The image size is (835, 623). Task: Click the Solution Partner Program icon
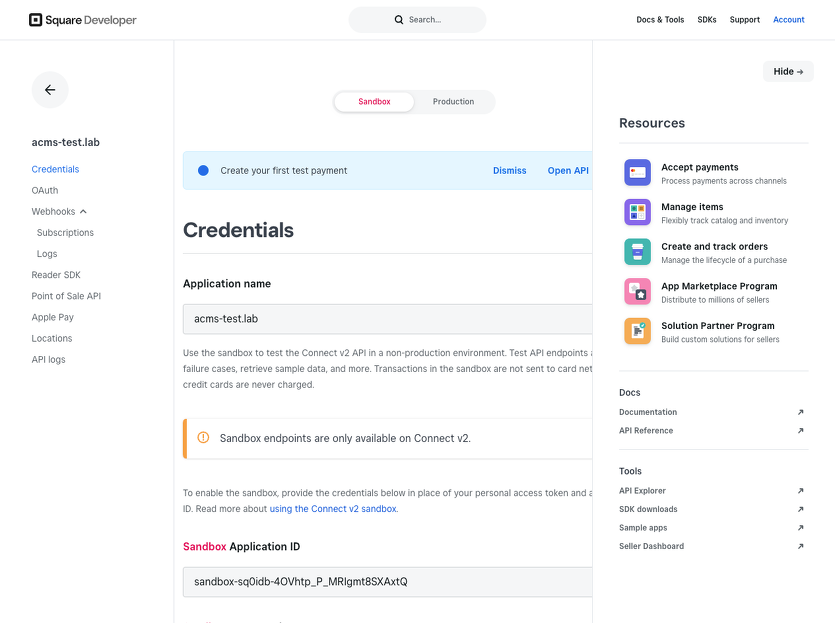(637, 331)
